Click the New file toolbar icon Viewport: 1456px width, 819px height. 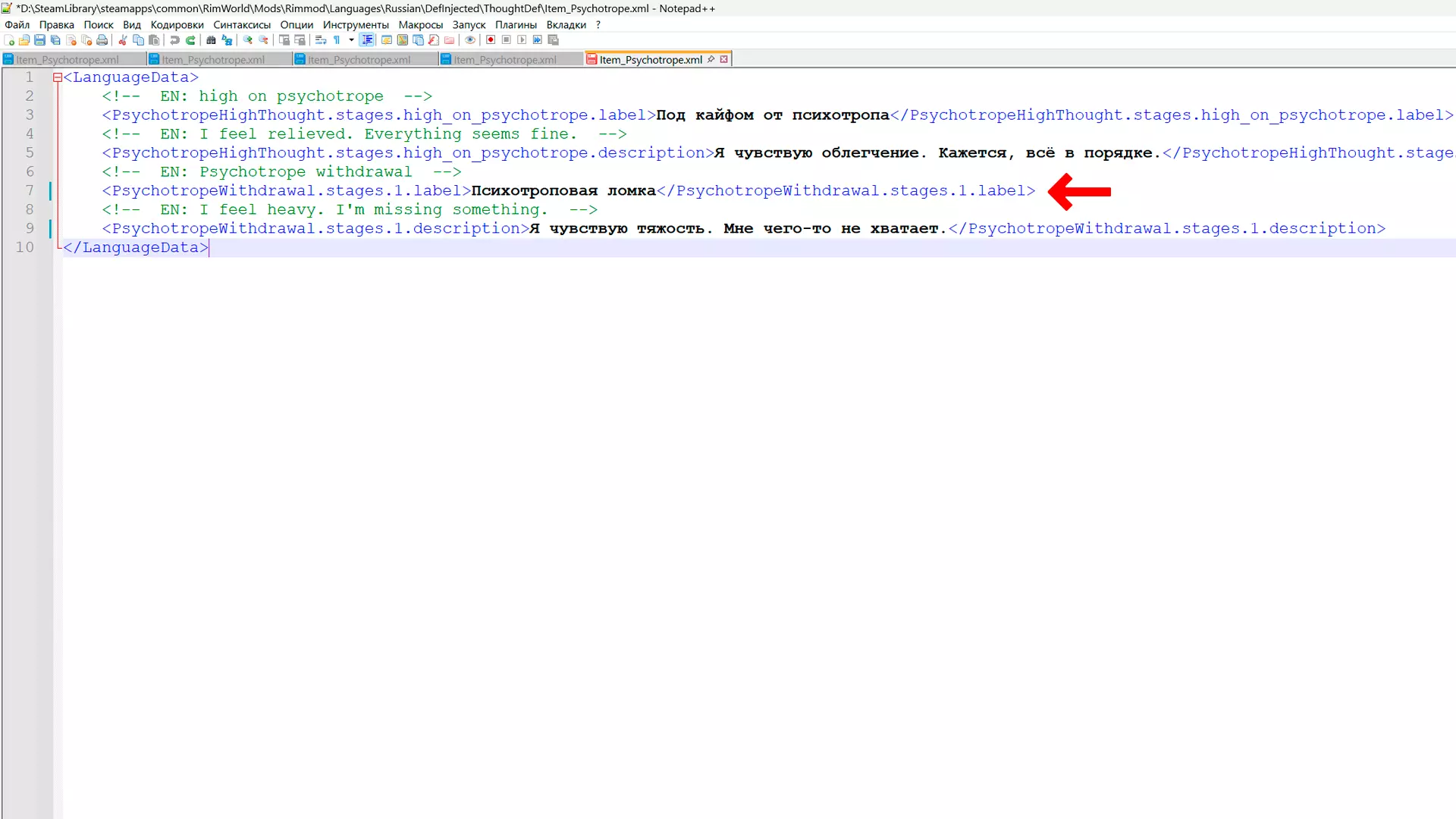pos(9,40)
